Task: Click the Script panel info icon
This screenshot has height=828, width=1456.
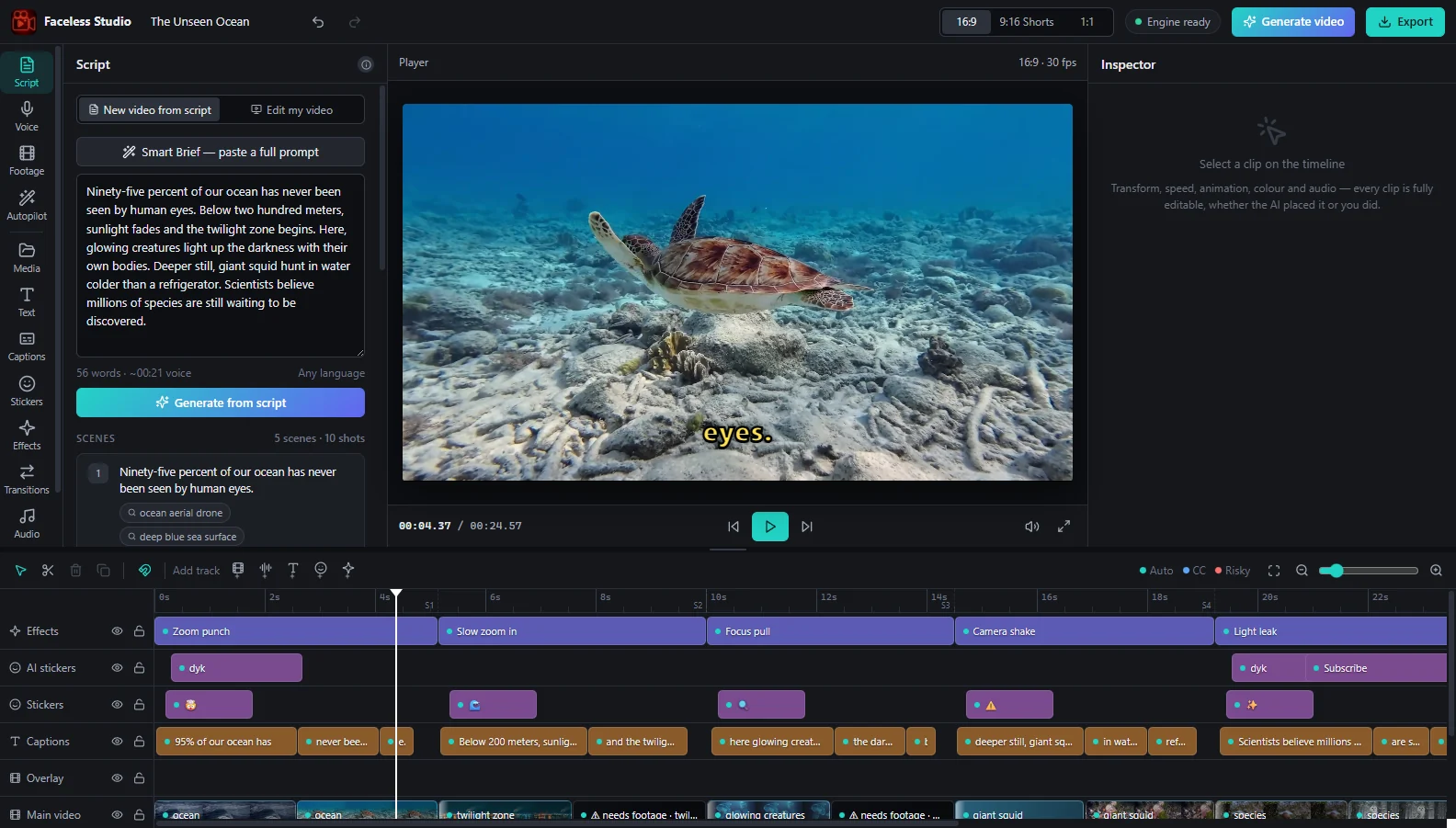Action: (366, 64)
